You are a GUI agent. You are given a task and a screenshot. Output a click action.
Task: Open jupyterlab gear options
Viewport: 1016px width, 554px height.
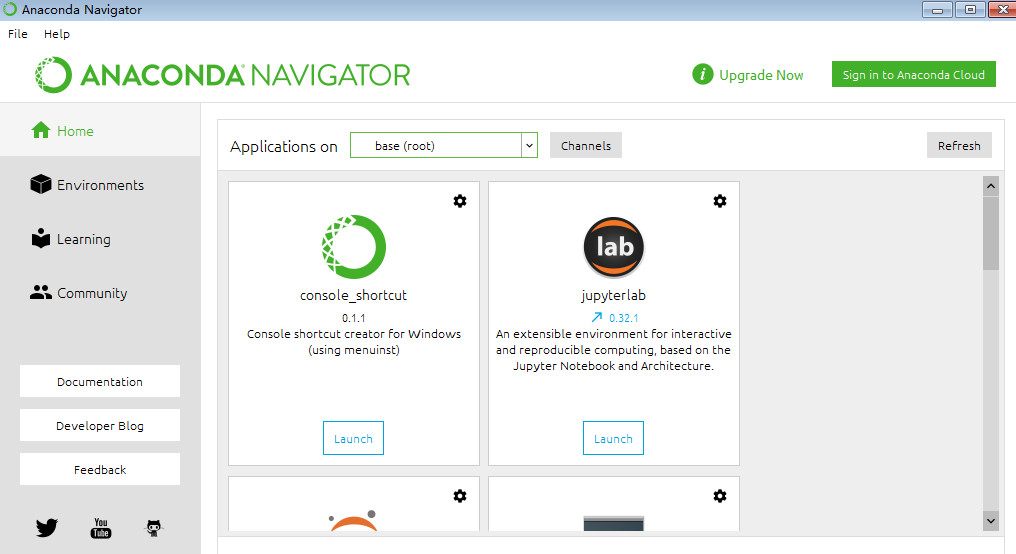[719, 201]
